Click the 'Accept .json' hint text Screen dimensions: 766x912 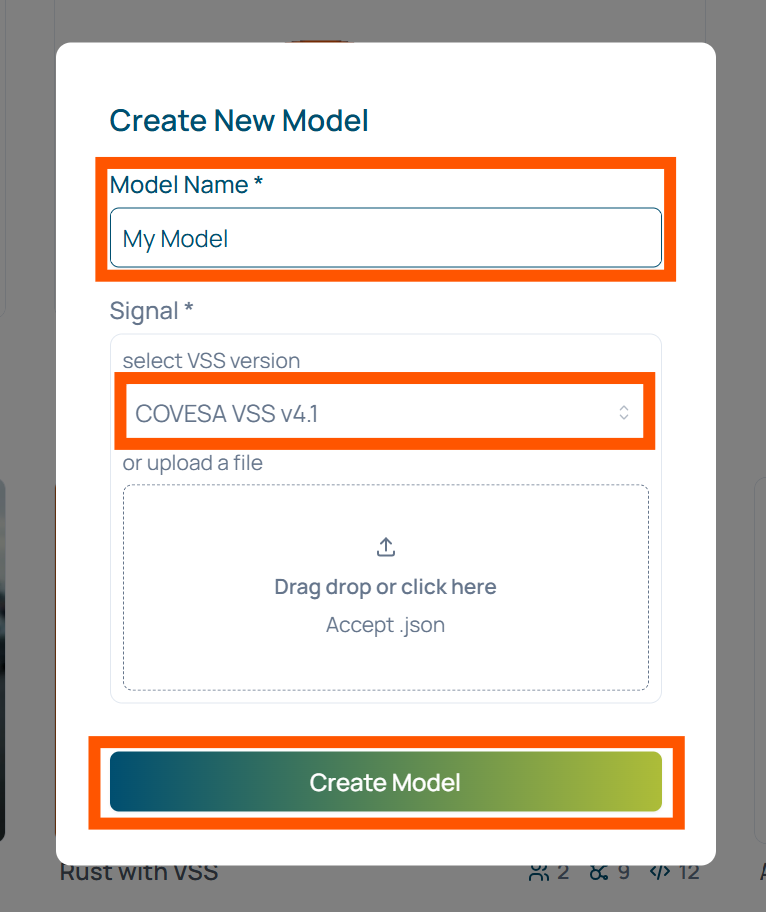pos(385,625)
